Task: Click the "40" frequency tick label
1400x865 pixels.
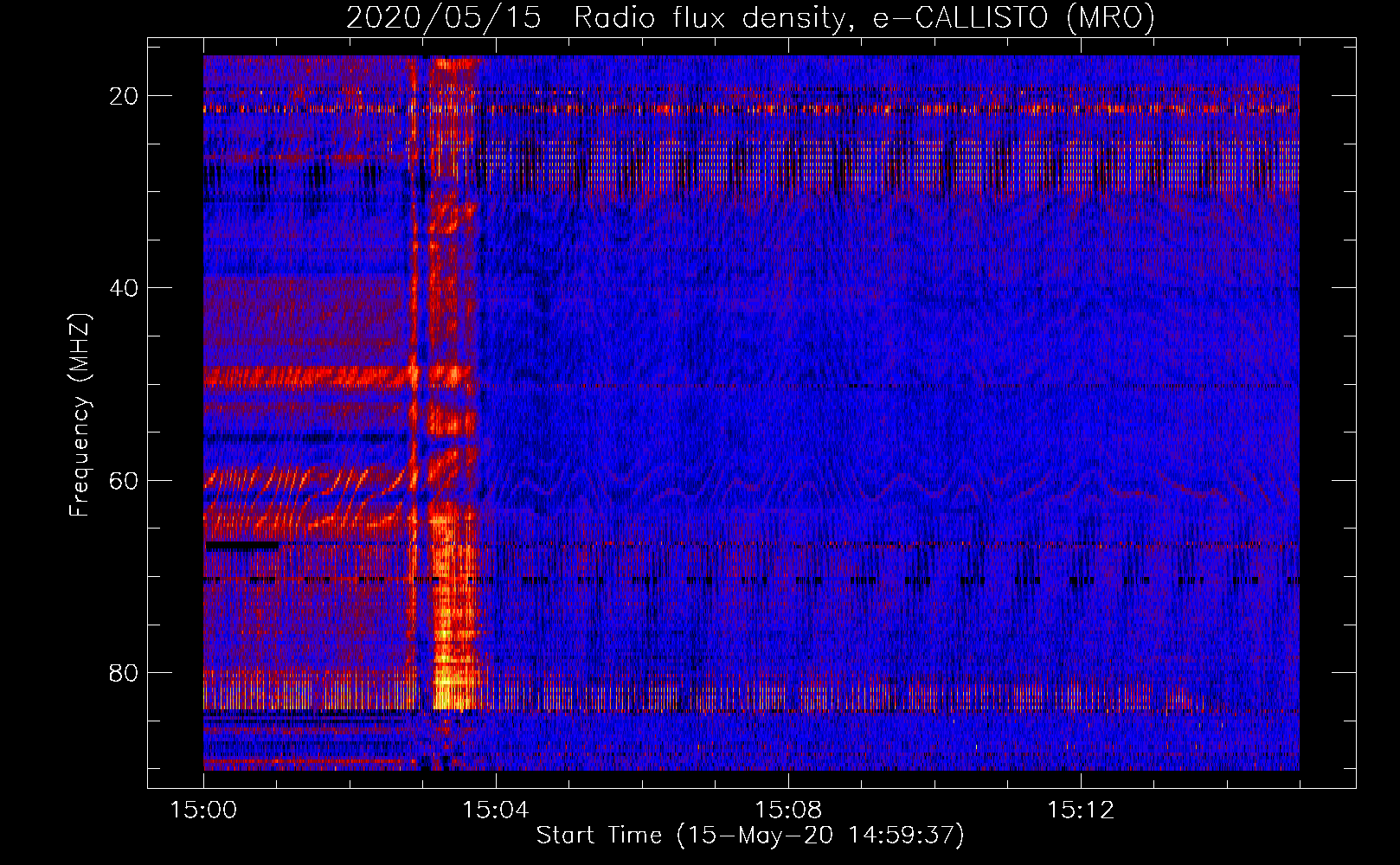Action: tap(125, 288)
